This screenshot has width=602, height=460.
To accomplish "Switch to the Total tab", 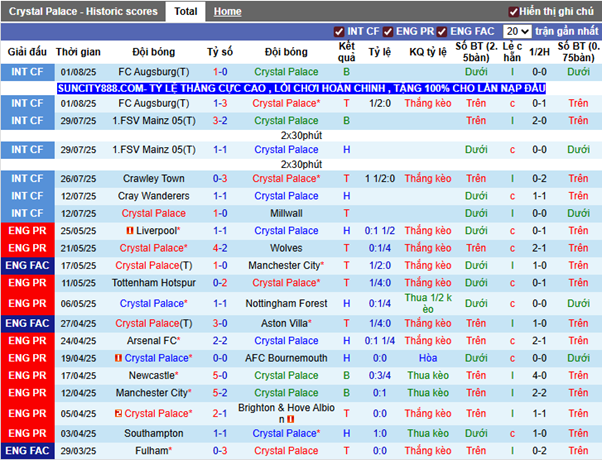I will [x=186, y=12].
